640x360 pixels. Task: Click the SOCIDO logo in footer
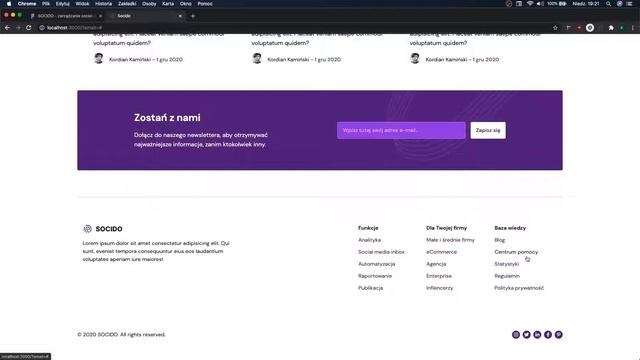pyautogui.click(x=102, y=229)
